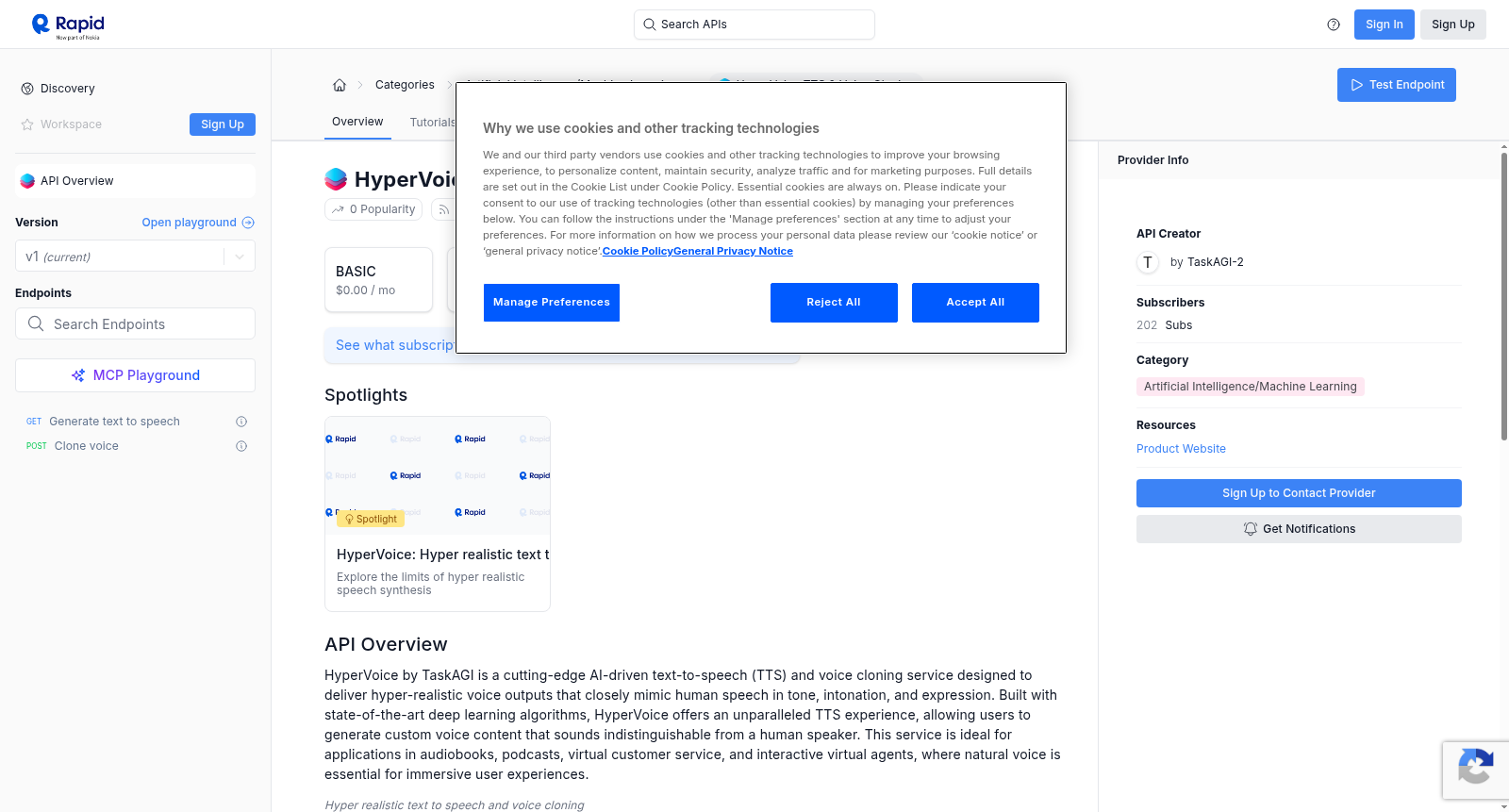The height and width of the screenshot is (812, 1509).
Task: Click the HyperVoice API Overview logo icon
Action: pyautogui.click(x=27, y=181)
